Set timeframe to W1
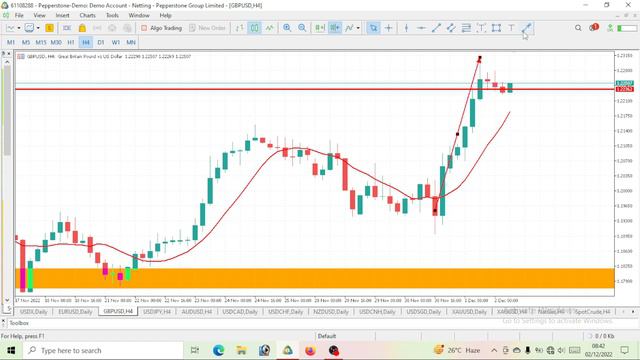This screenshot has height=360, width=640. point(116,42)
